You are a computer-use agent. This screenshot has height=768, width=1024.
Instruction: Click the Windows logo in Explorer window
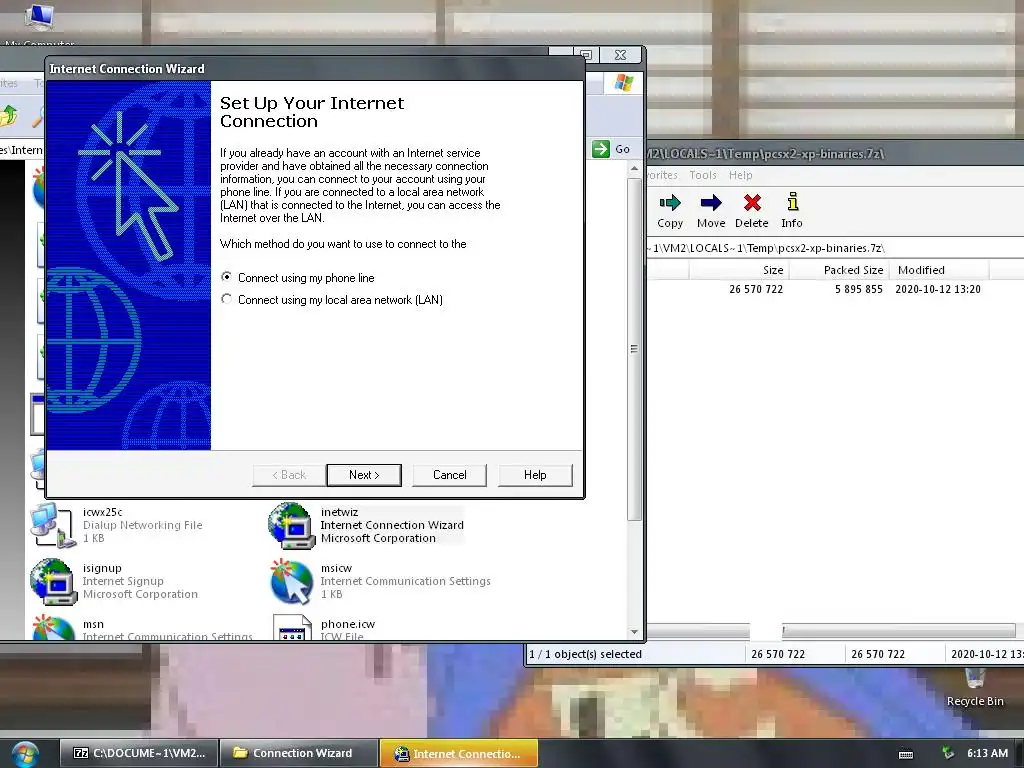624,83
